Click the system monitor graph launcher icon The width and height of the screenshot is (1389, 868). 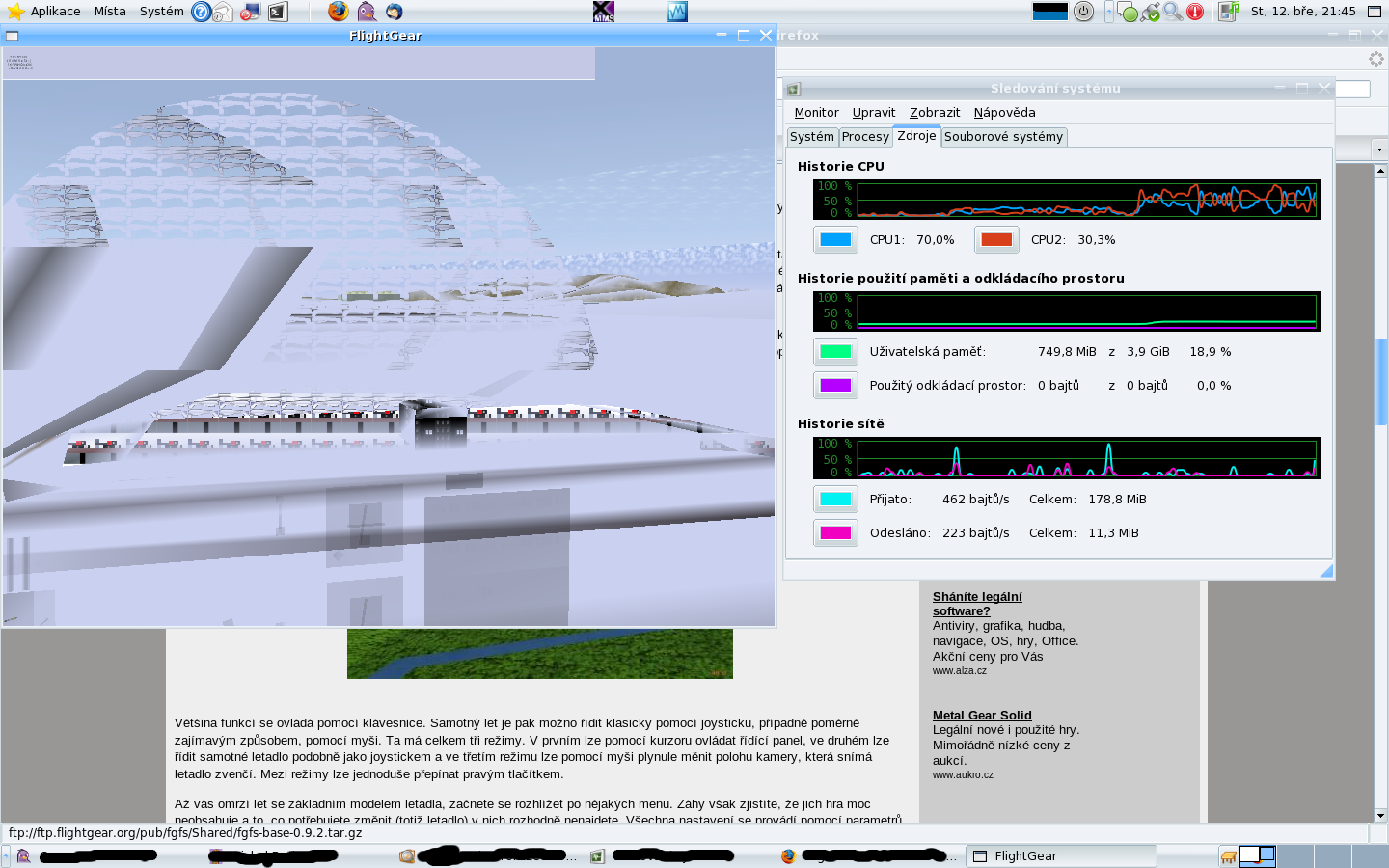[x=677, y=12]
